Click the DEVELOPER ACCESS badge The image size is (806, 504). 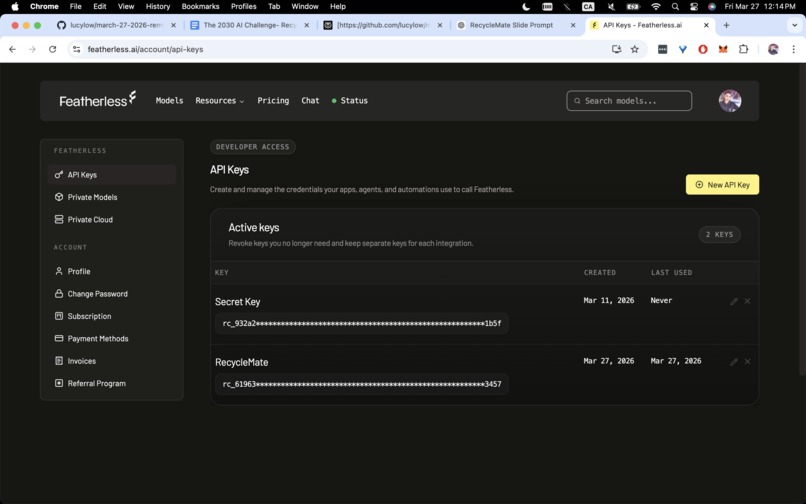252,147
